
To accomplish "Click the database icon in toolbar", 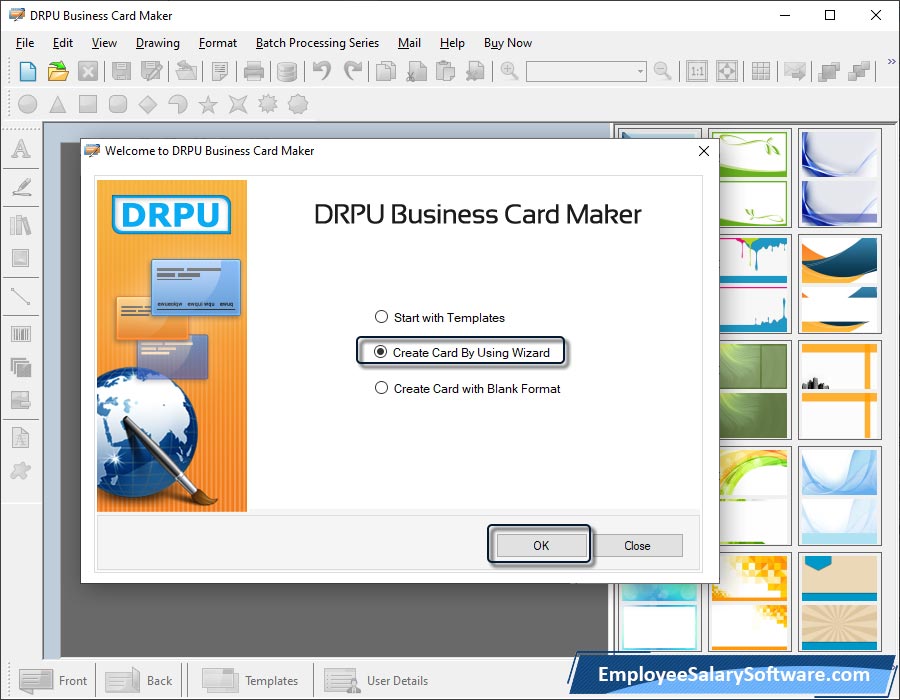I will coord(287,72).
